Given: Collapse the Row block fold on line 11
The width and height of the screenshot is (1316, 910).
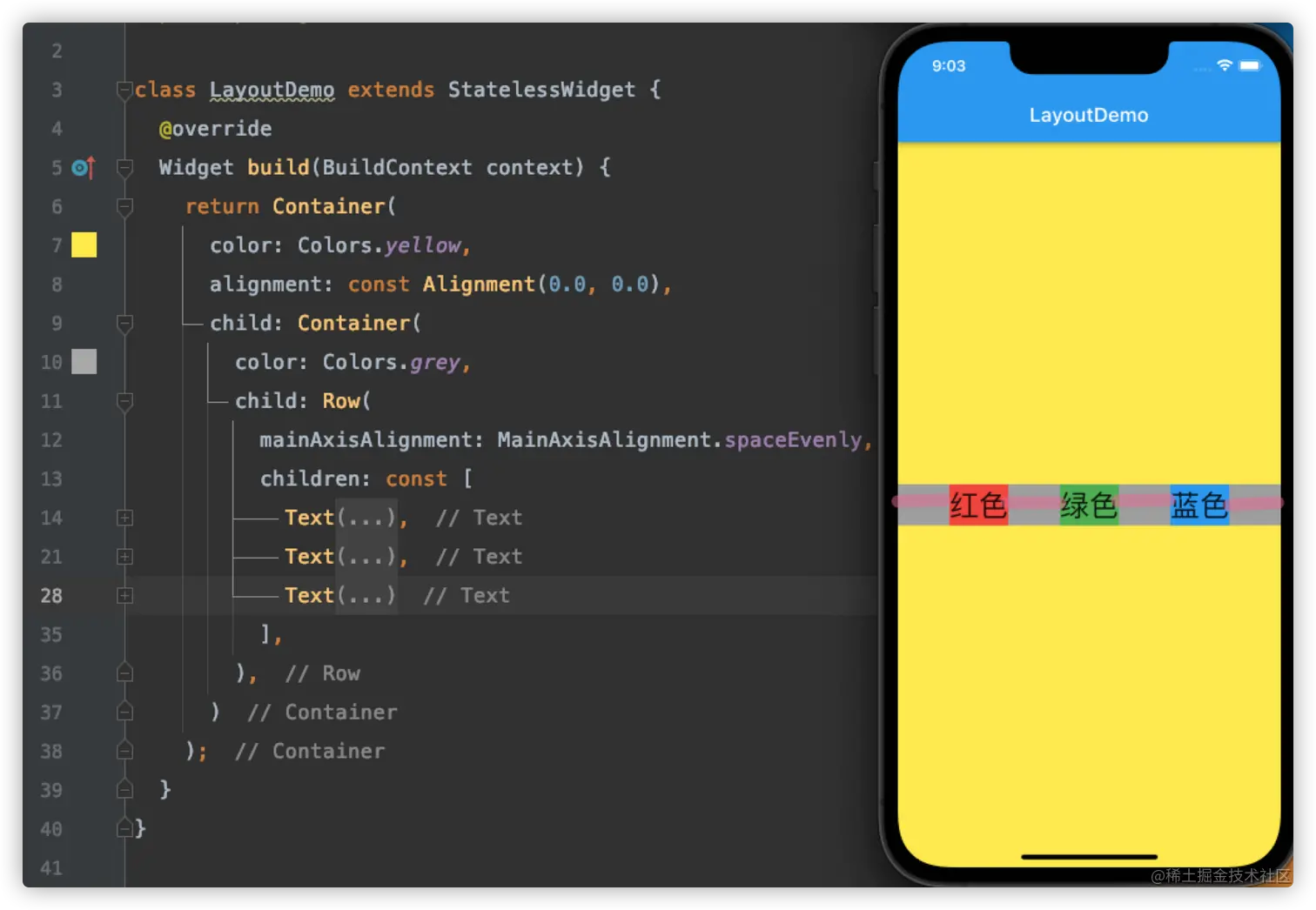Looking at the screenshot, I should [124, 401].
